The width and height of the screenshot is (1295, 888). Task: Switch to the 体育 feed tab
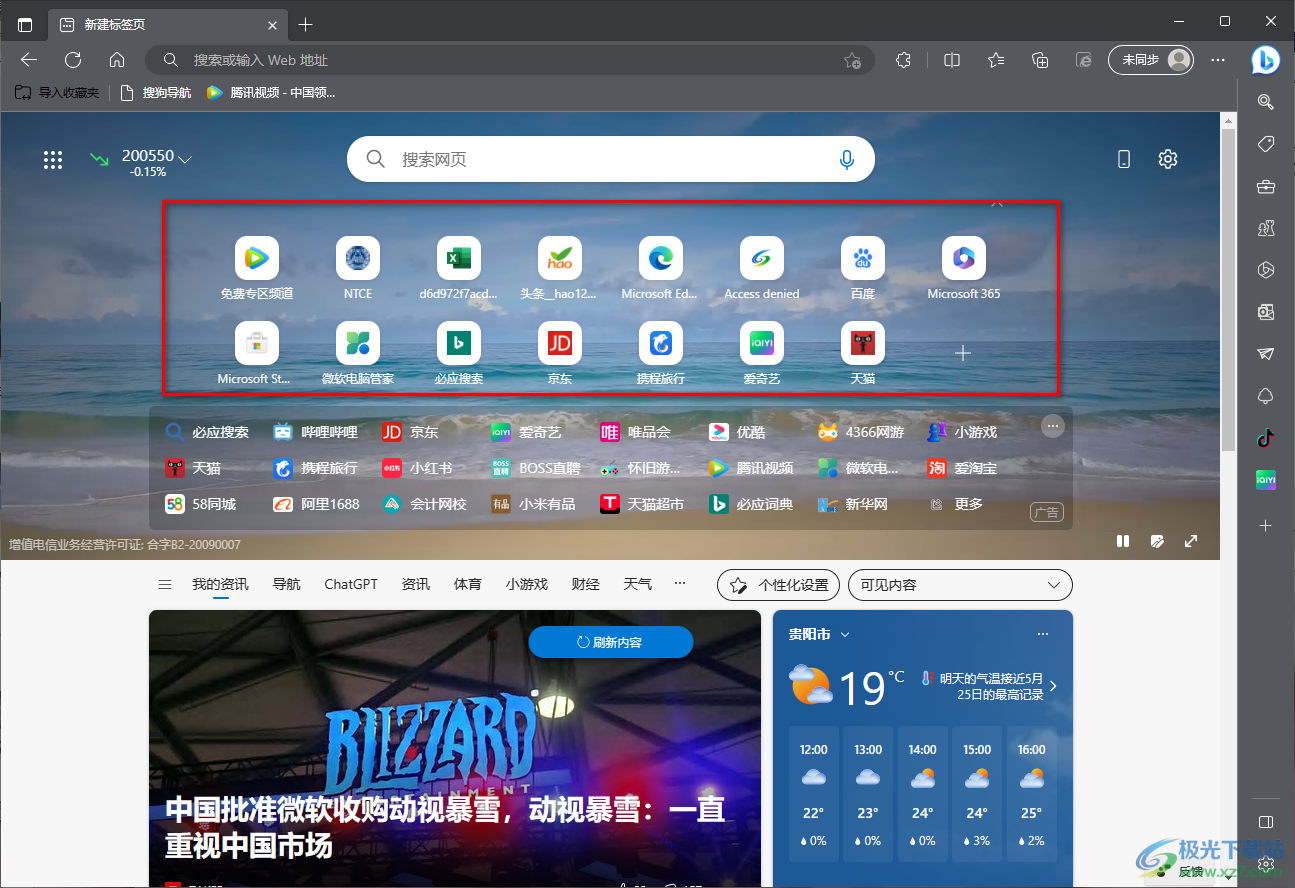[468, 584]
